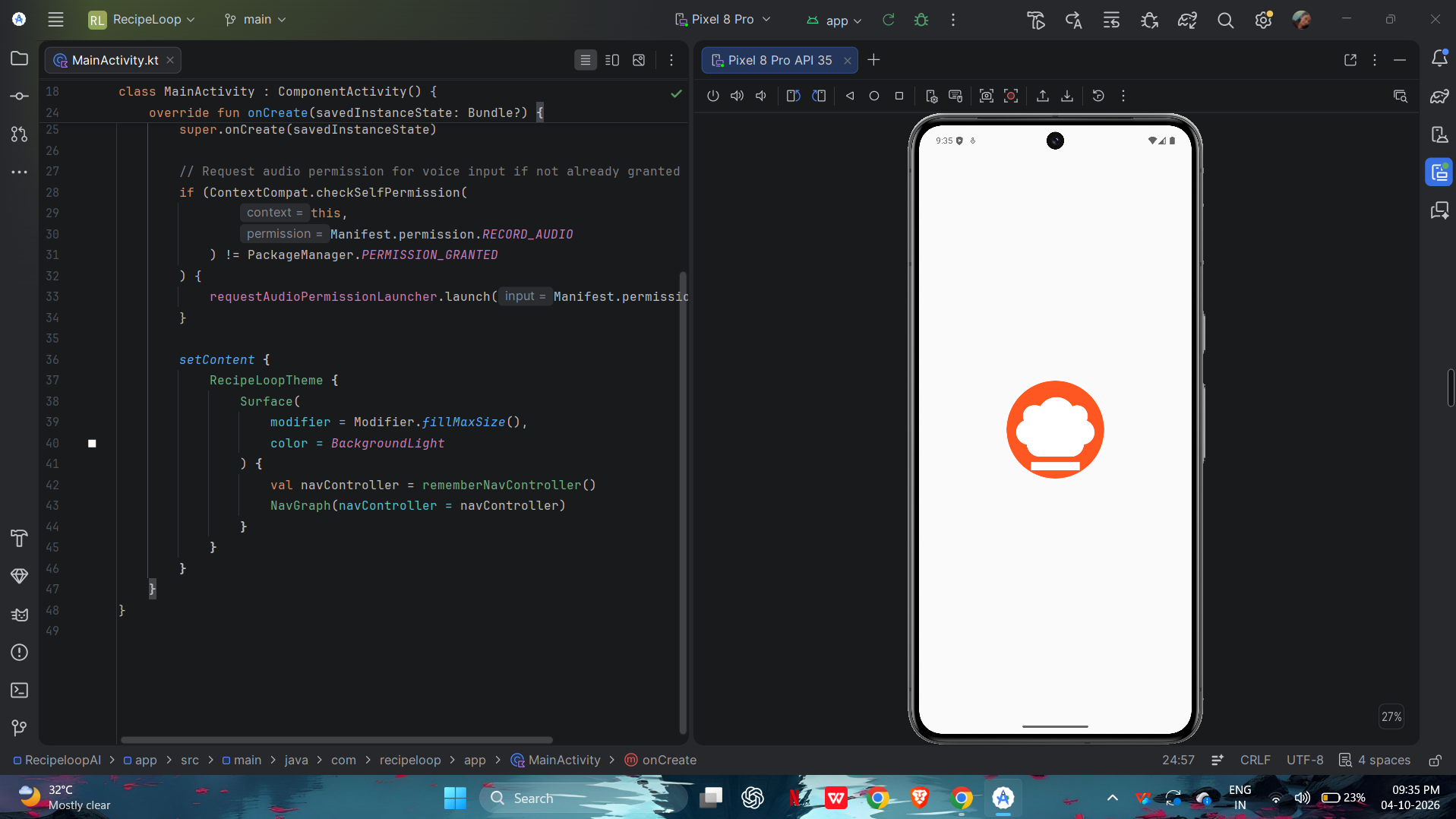Open More tool windows ellipsis in left sidebar
The height and width of the screenshot is (819, 1456).
(20, 172)
